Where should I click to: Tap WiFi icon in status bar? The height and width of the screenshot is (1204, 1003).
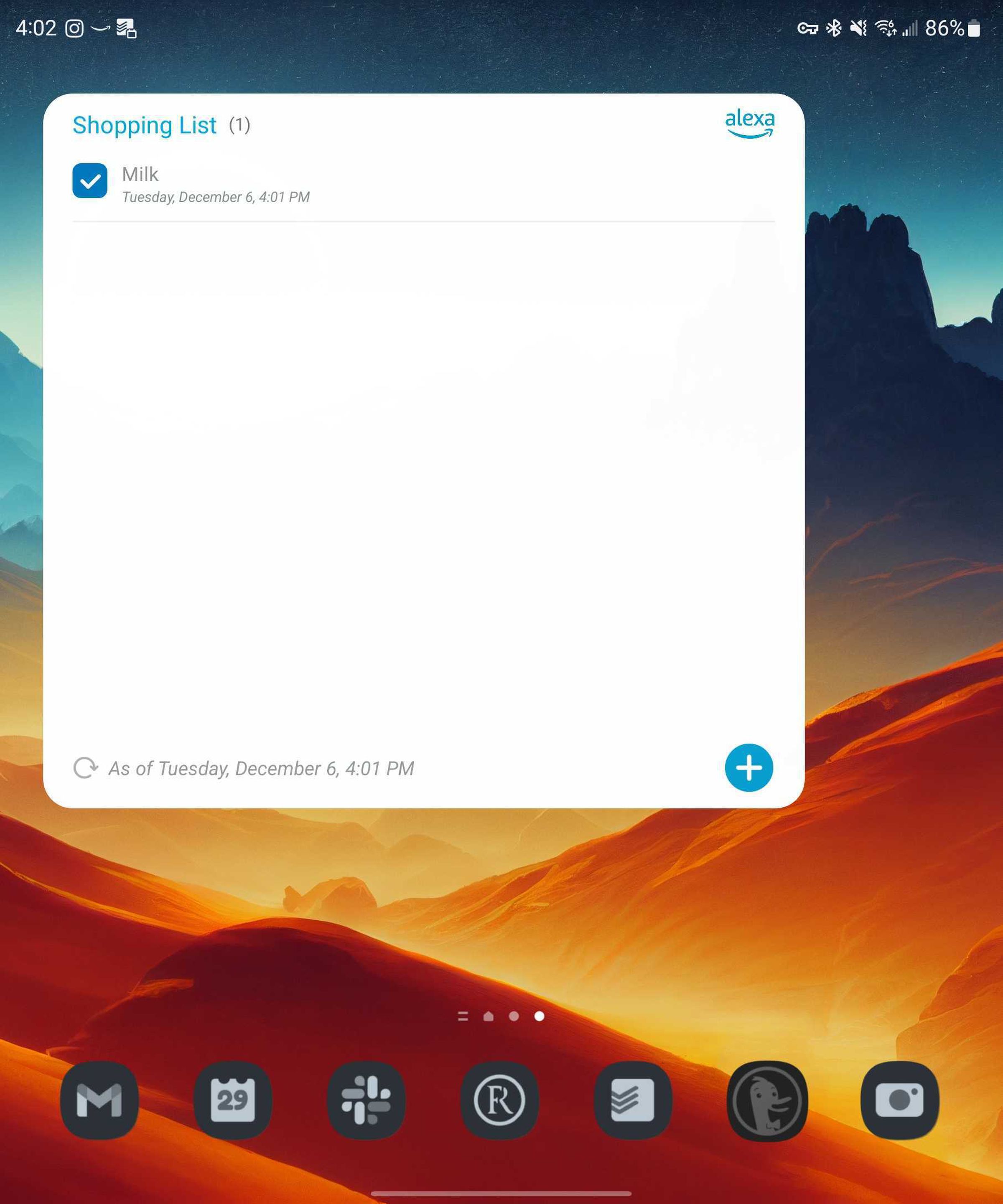885,27
